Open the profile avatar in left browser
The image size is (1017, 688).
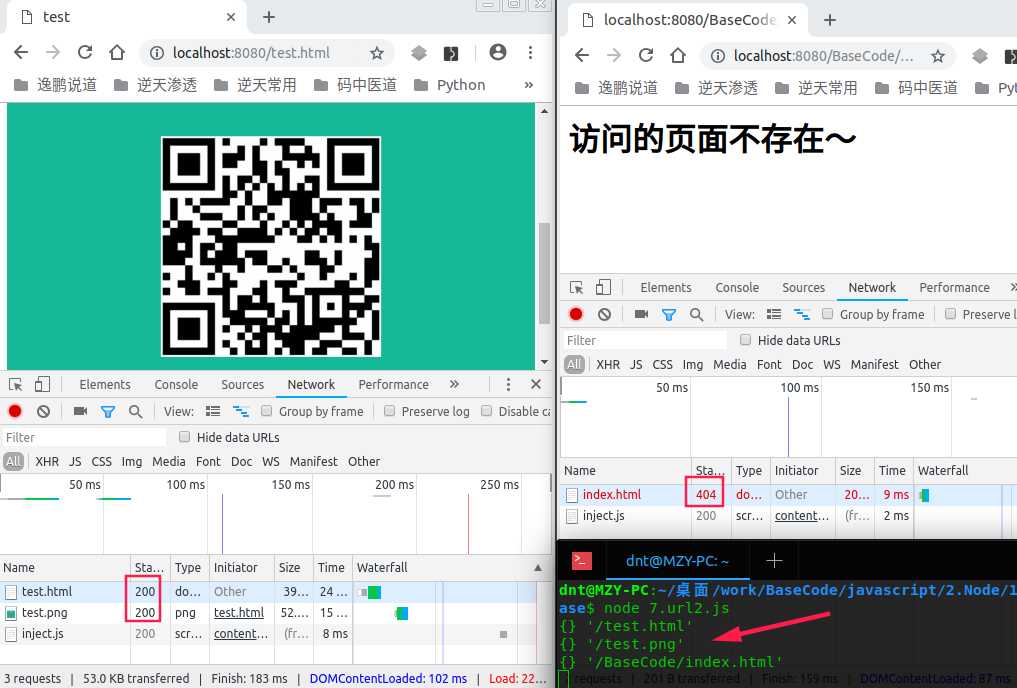(497, 53)
